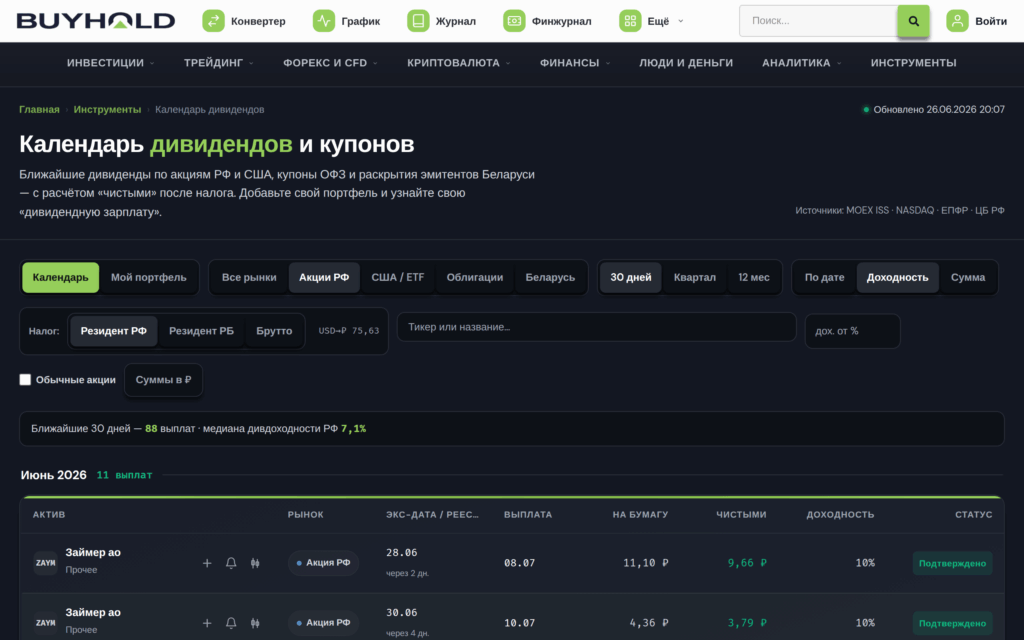The image size is (1024, 640).
Task: Click the green search magnifier button
Action: click(913, 21)
